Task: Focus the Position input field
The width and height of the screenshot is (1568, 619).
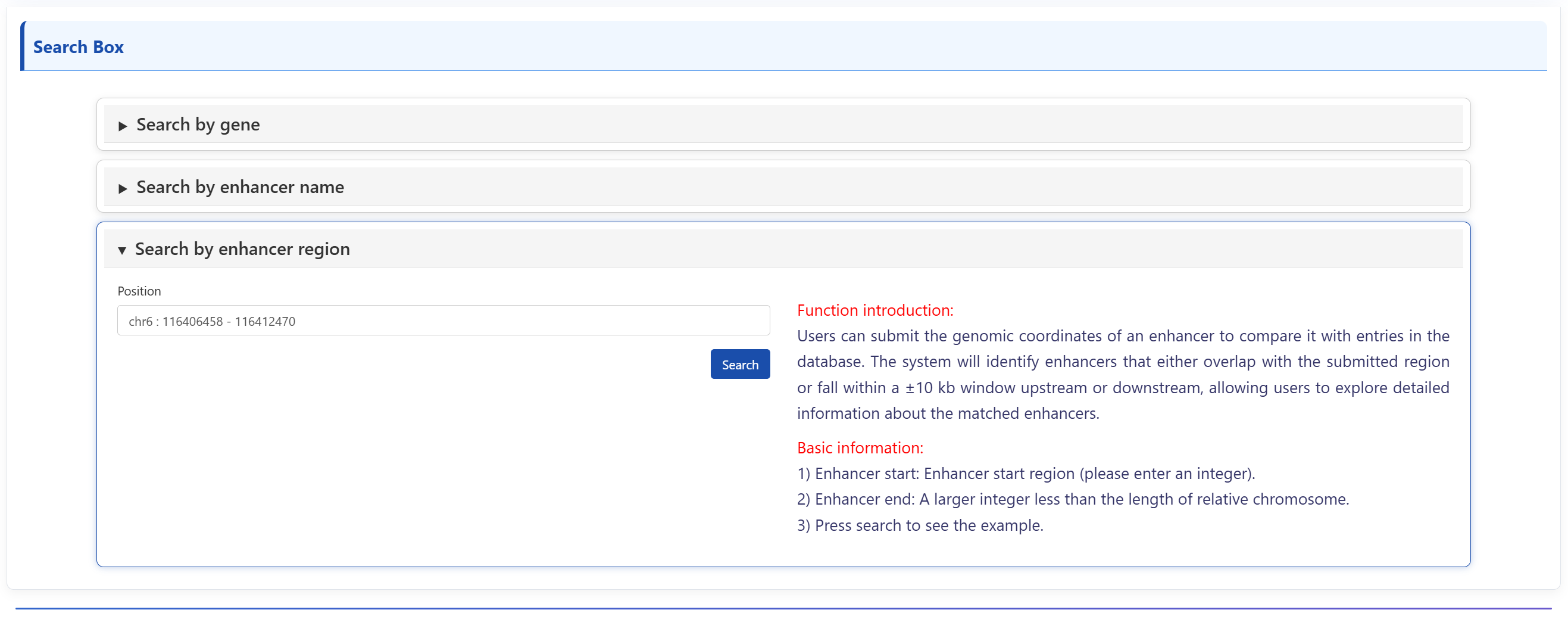Action: pyautogui.click(x=443, y=321)
